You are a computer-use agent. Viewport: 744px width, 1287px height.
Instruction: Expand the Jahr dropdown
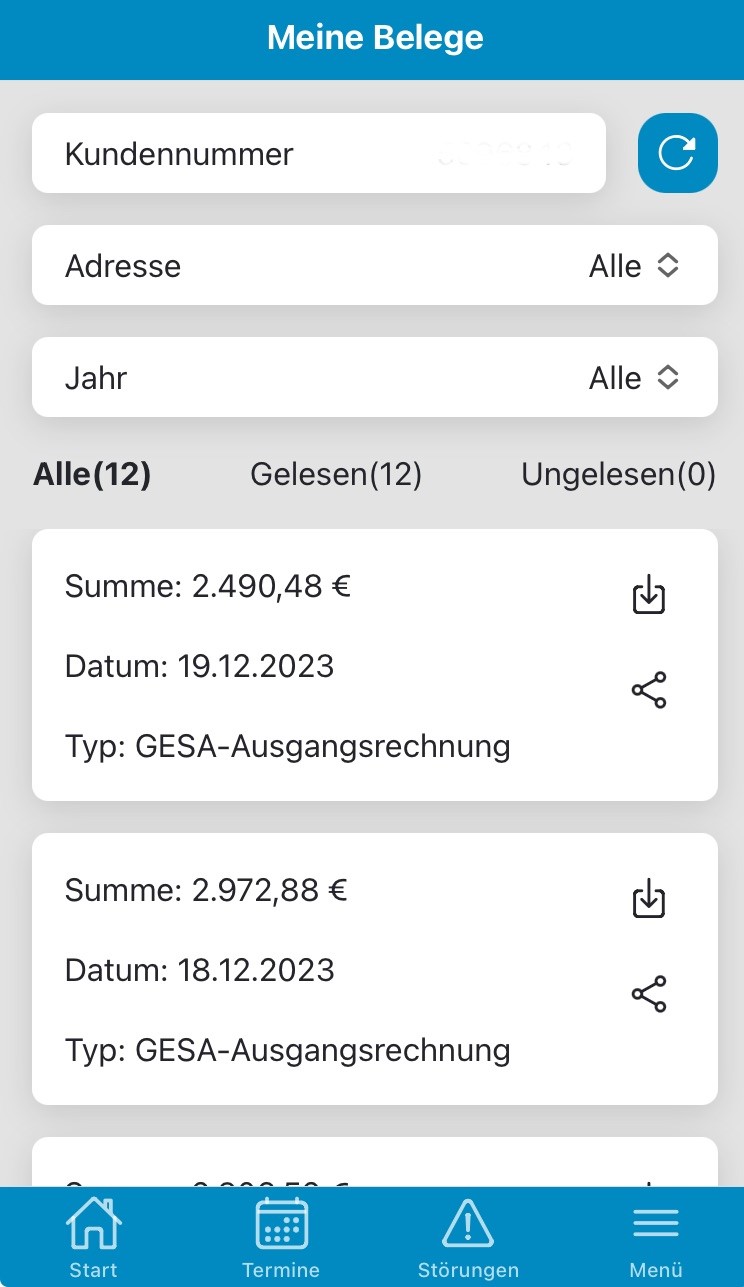coord(374,377)
